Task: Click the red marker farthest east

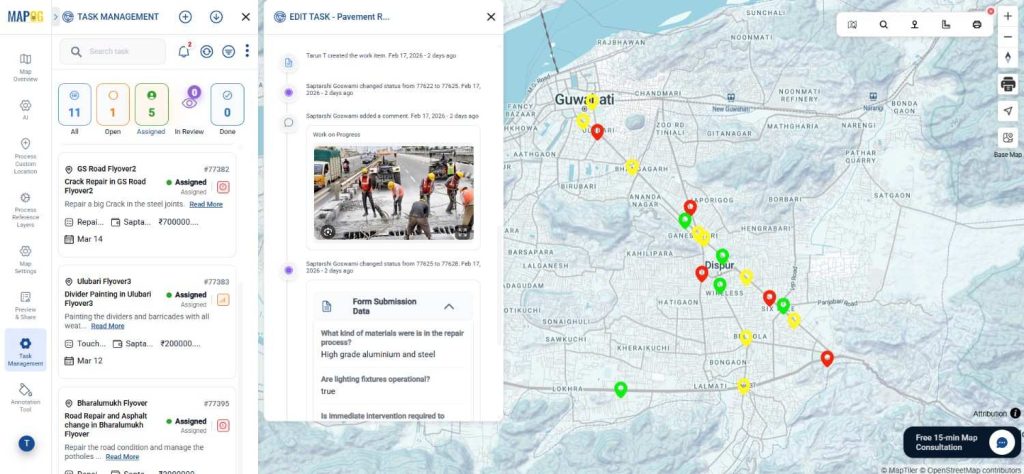Action: [x=827, y=358]
